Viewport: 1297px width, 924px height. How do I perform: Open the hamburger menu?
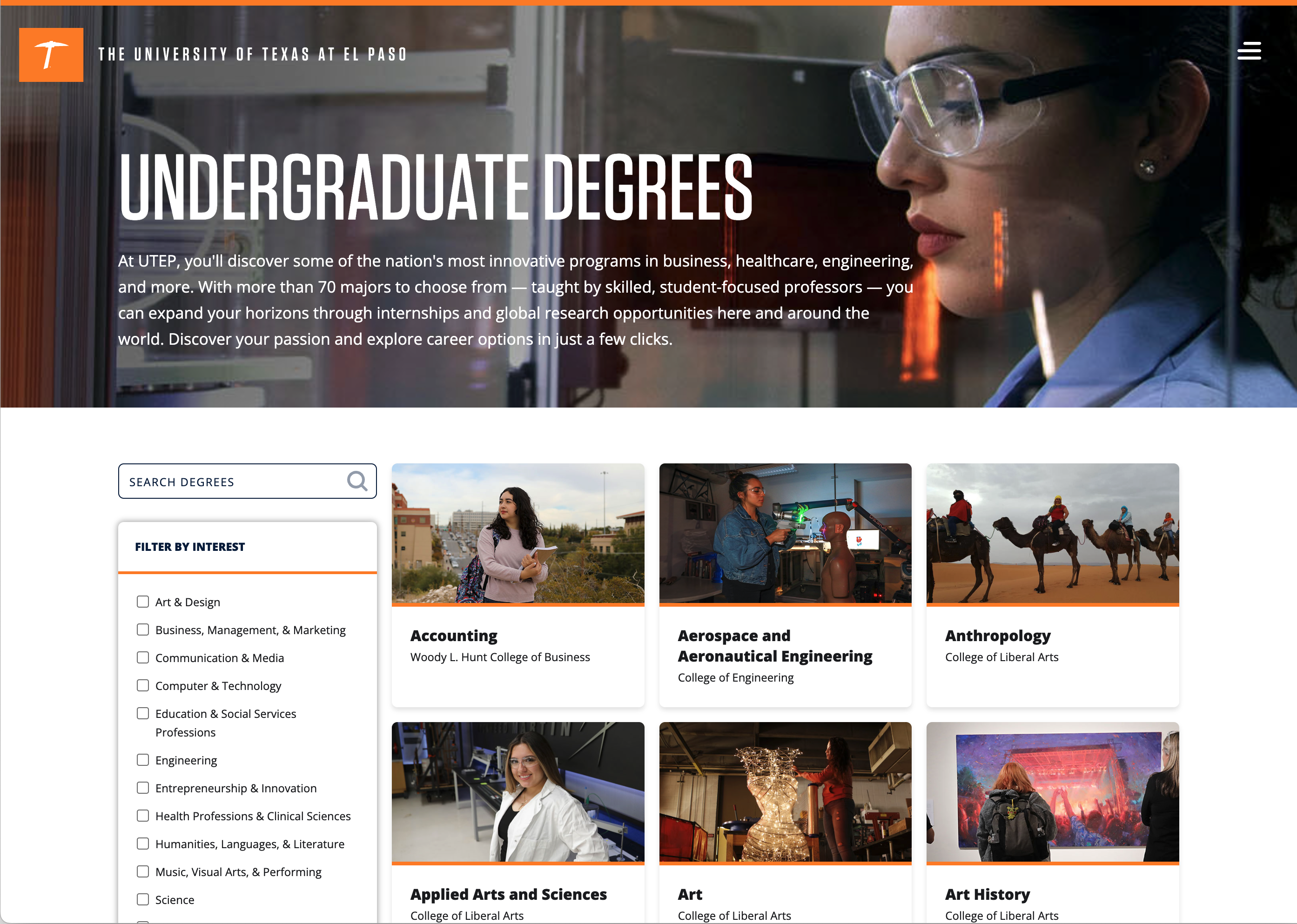coord(1249,51)
